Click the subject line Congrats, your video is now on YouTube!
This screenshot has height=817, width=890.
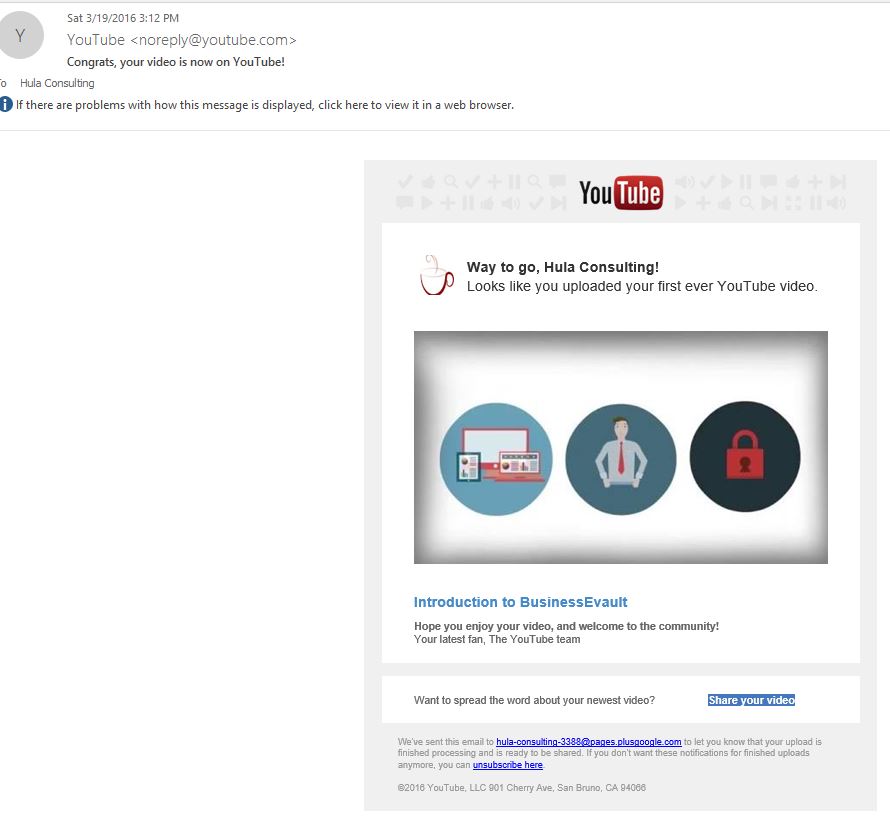coord(176,62)
